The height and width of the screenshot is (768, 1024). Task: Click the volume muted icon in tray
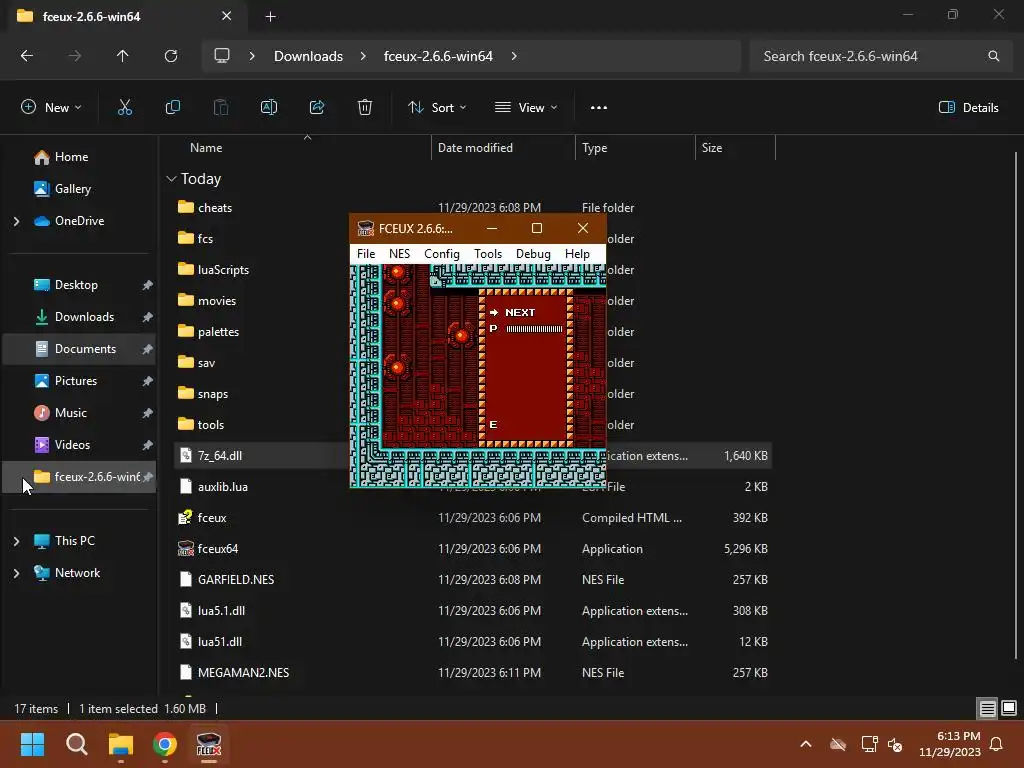[895, 744]
